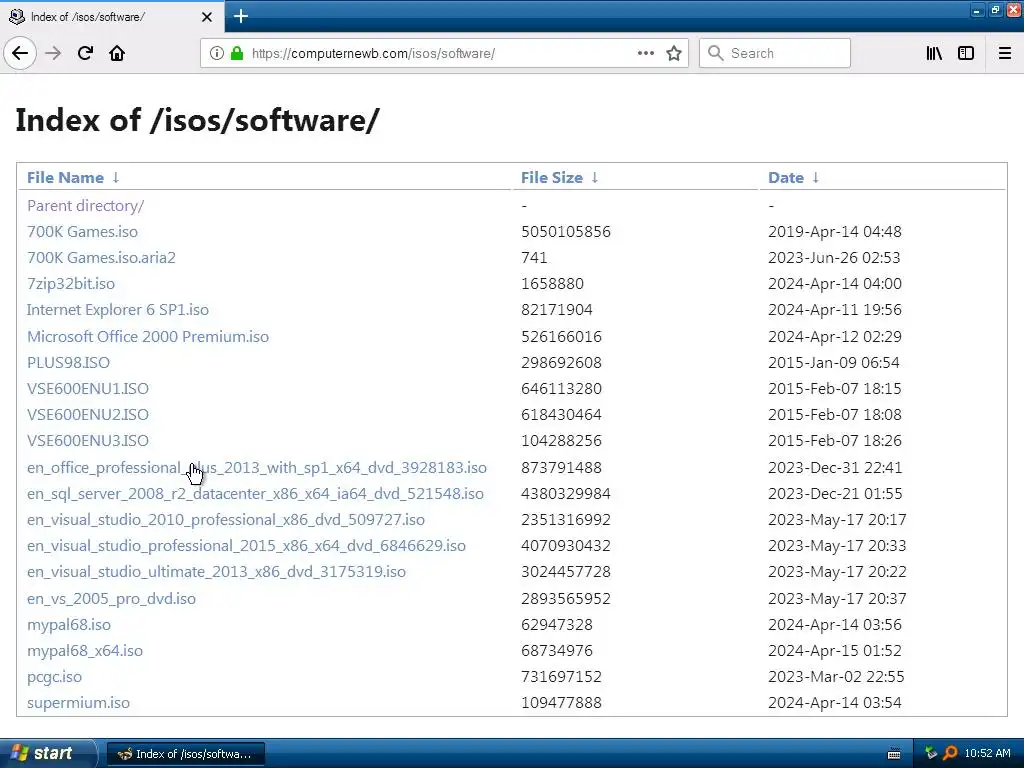Open en_office_professional_plus_2013 x64 iso link
The image size is (1024, 768).
(x=257, y=468)
